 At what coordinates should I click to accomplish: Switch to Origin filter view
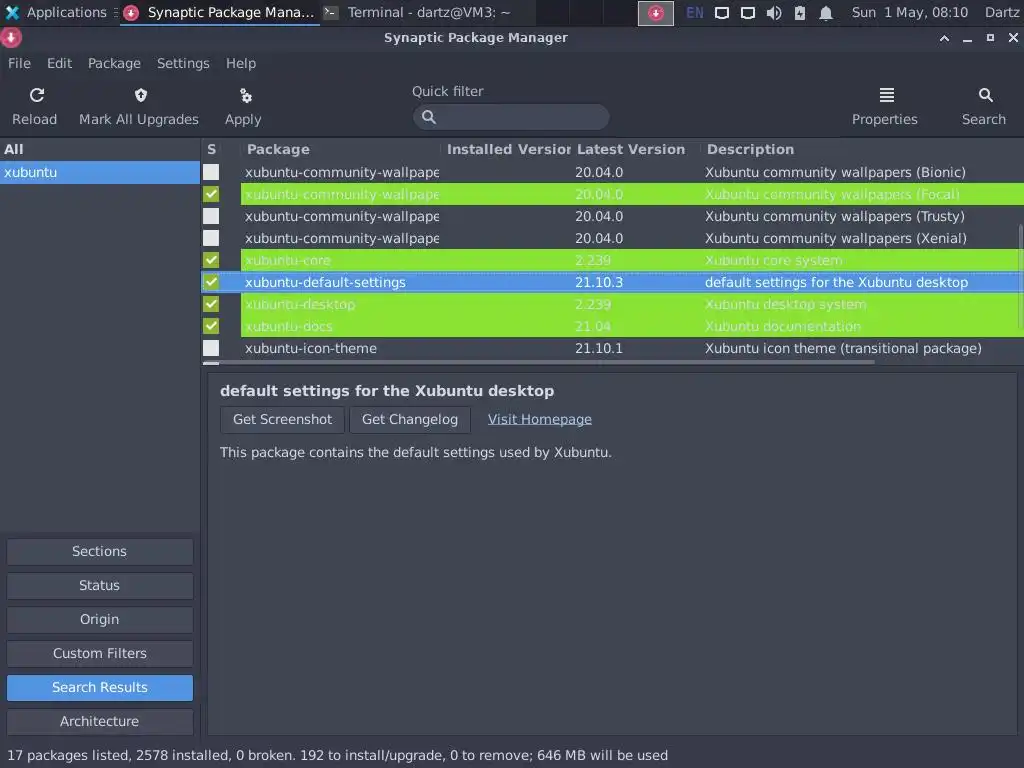pos(100,619)
